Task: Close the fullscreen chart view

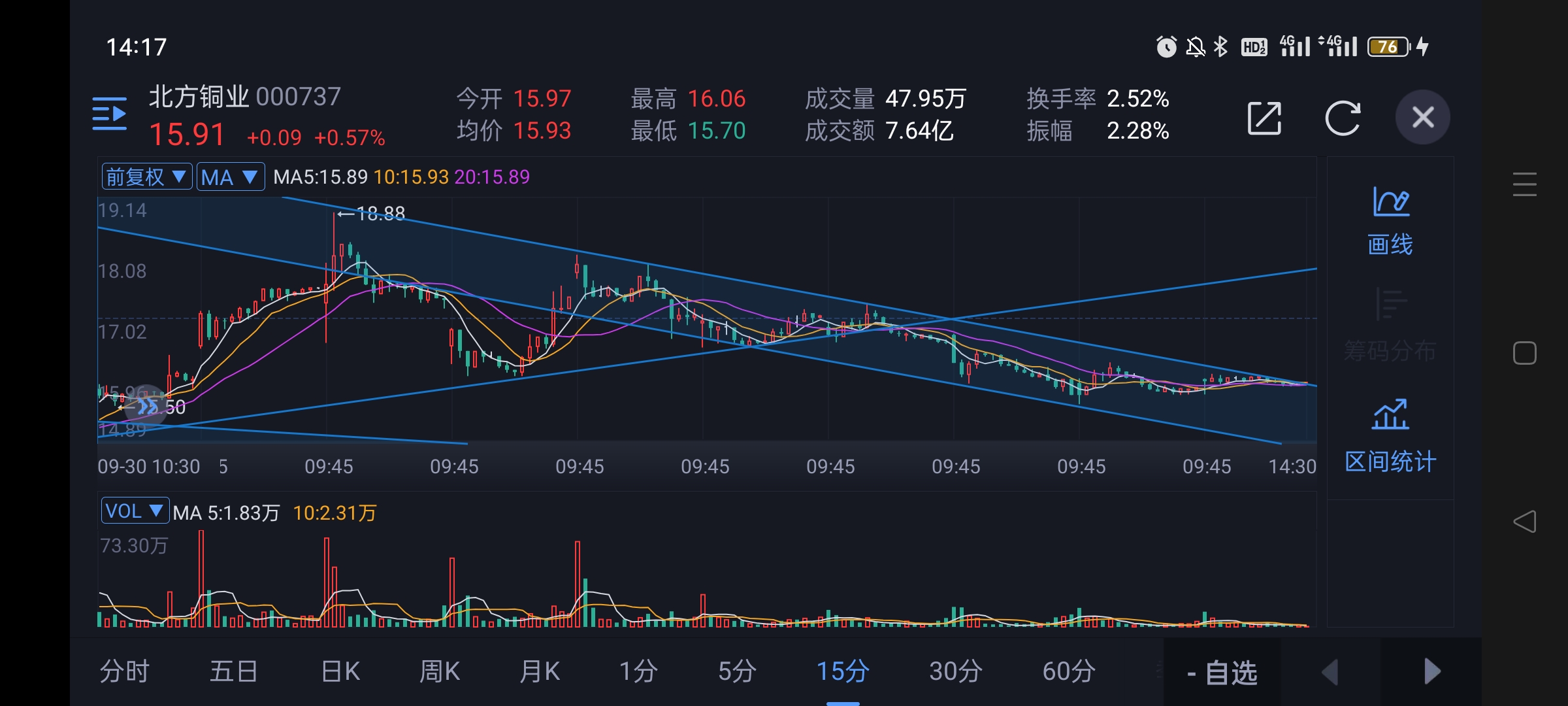Action: coord(1422,118)
